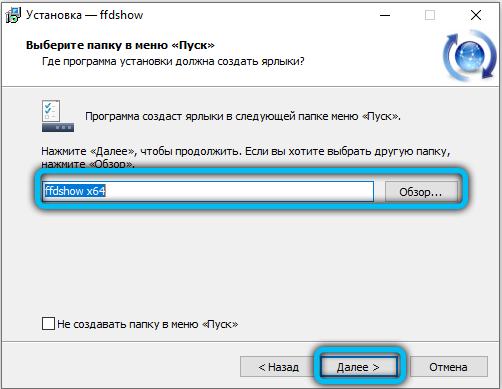Close the ffdshow setup window
The height and width of the screenshot is (389, 502).
pos(476,15)
